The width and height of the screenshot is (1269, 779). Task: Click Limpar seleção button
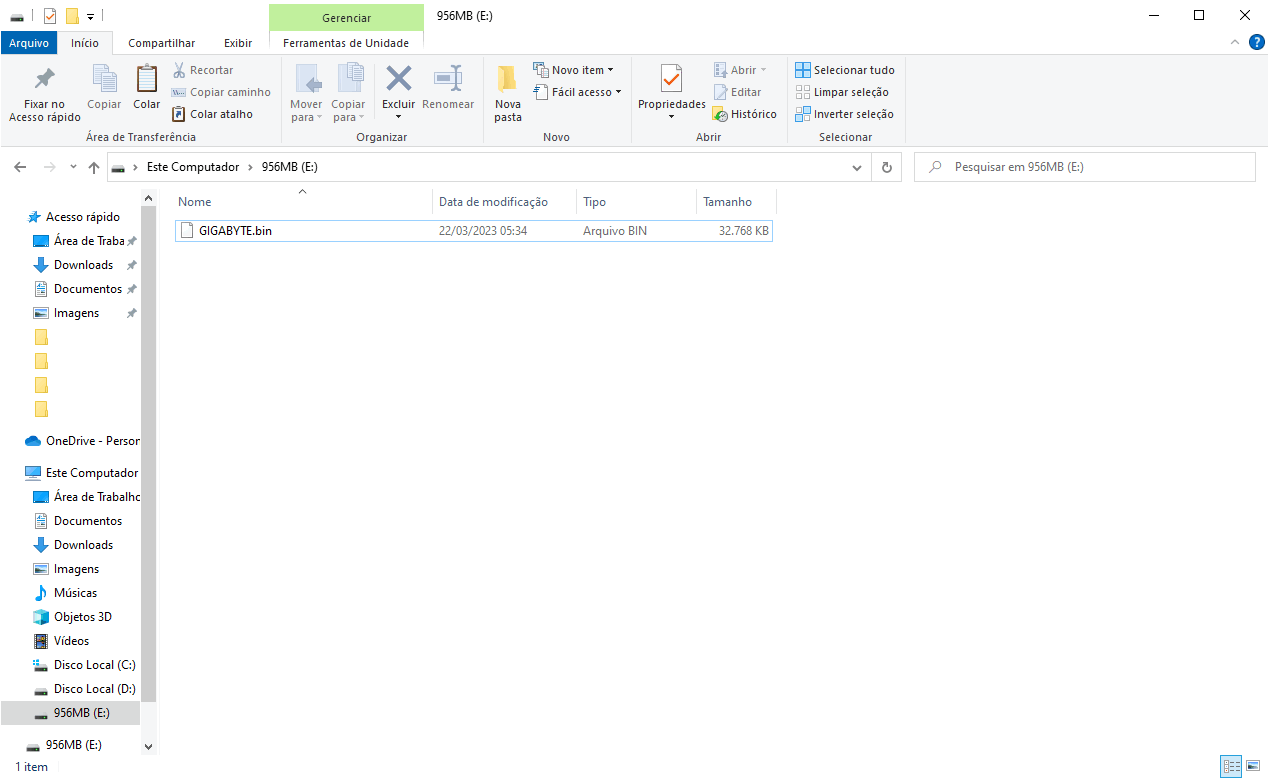click(x=845, y=92)
